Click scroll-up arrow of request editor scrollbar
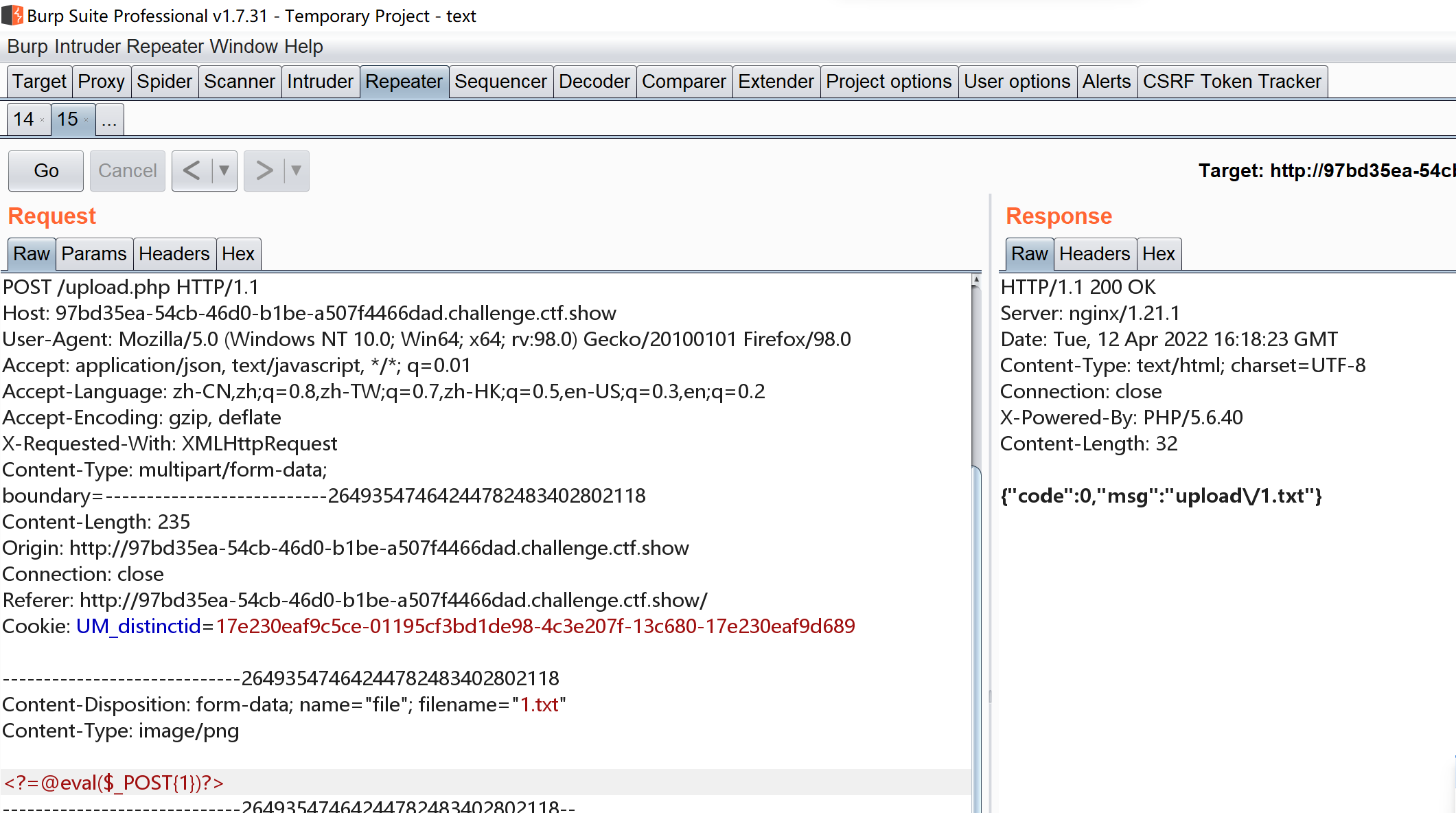The height and width of the screenshot is (813, 1456). click(976, 280)
